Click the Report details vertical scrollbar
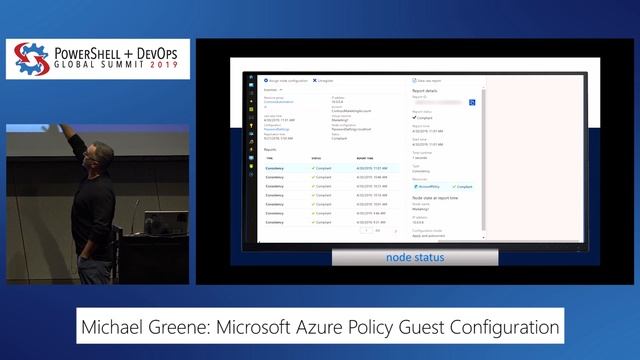The width and height of the screenshot is (640, 360). click(x=484, y=159)
